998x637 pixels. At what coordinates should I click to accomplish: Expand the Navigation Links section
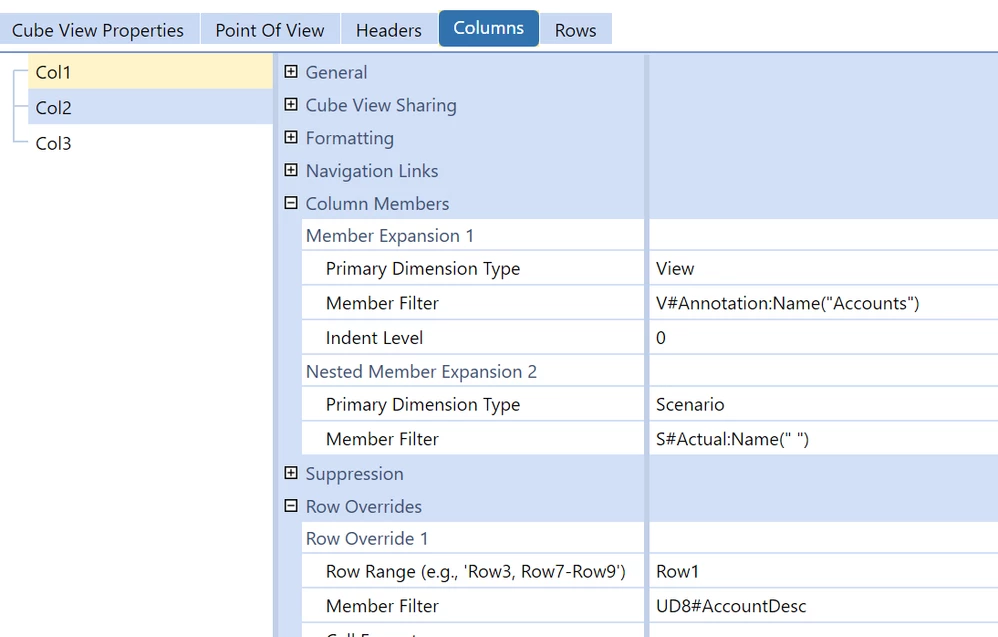[291, 170]
